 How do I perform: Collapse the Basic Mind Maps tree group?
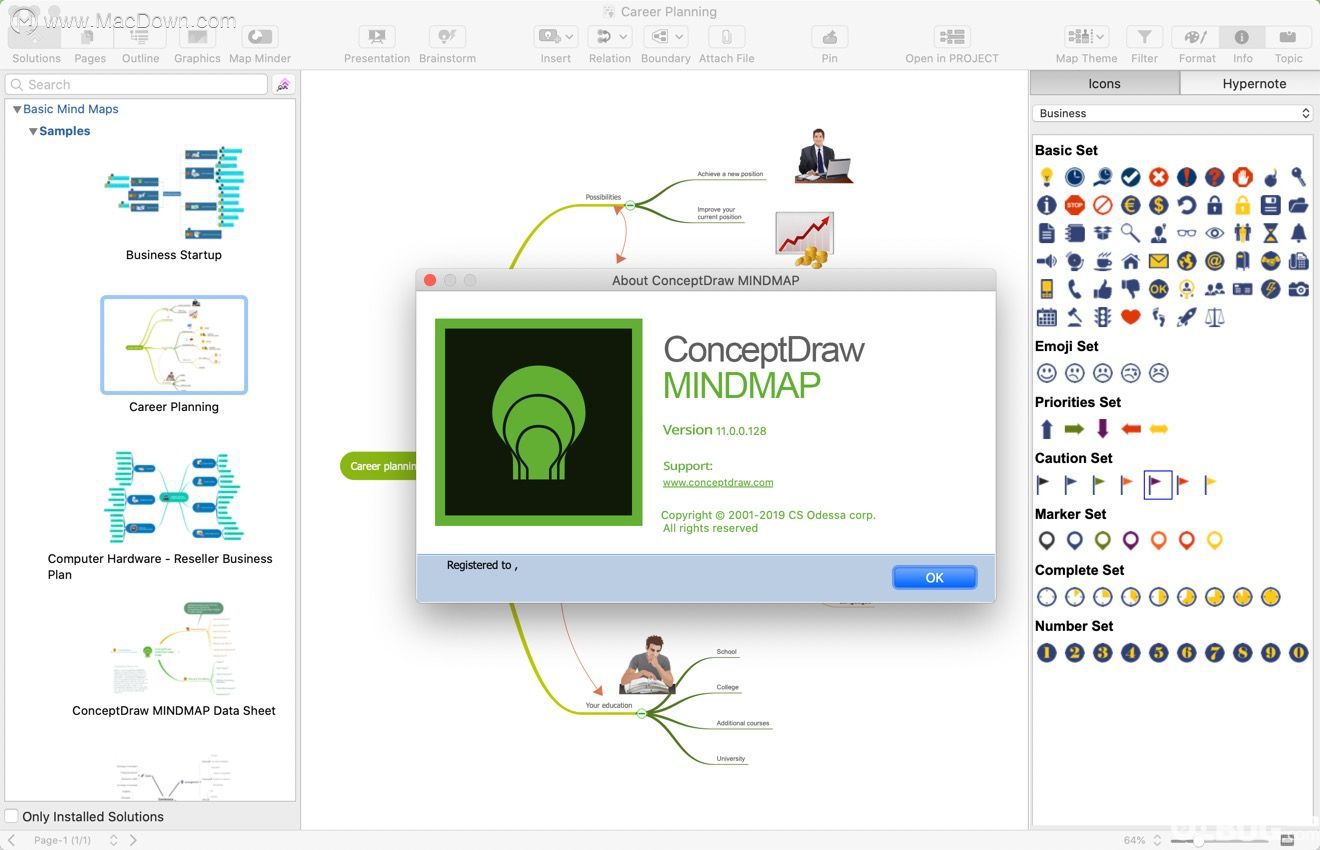point(17,109)
